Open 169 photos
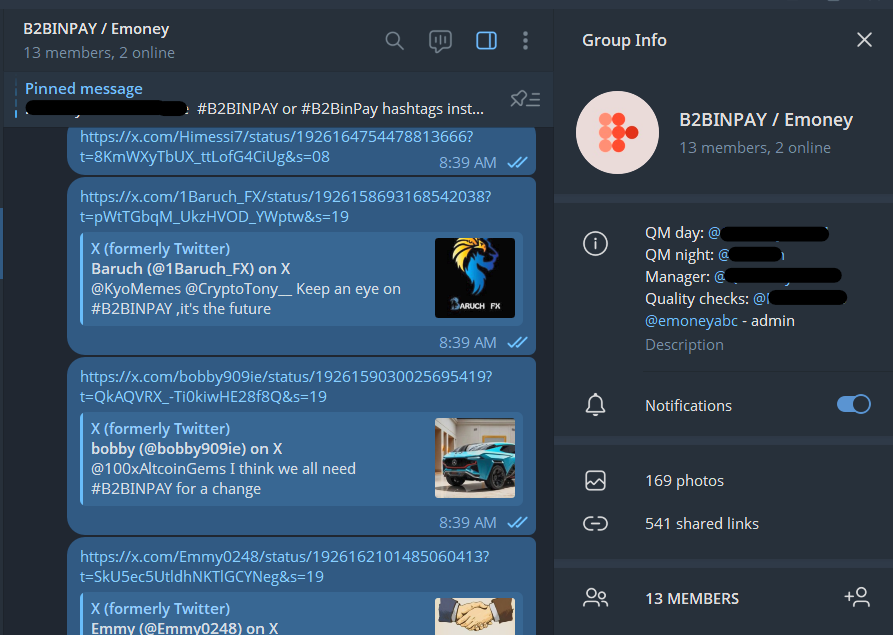 pyautogui.click(x=684, y=481)
